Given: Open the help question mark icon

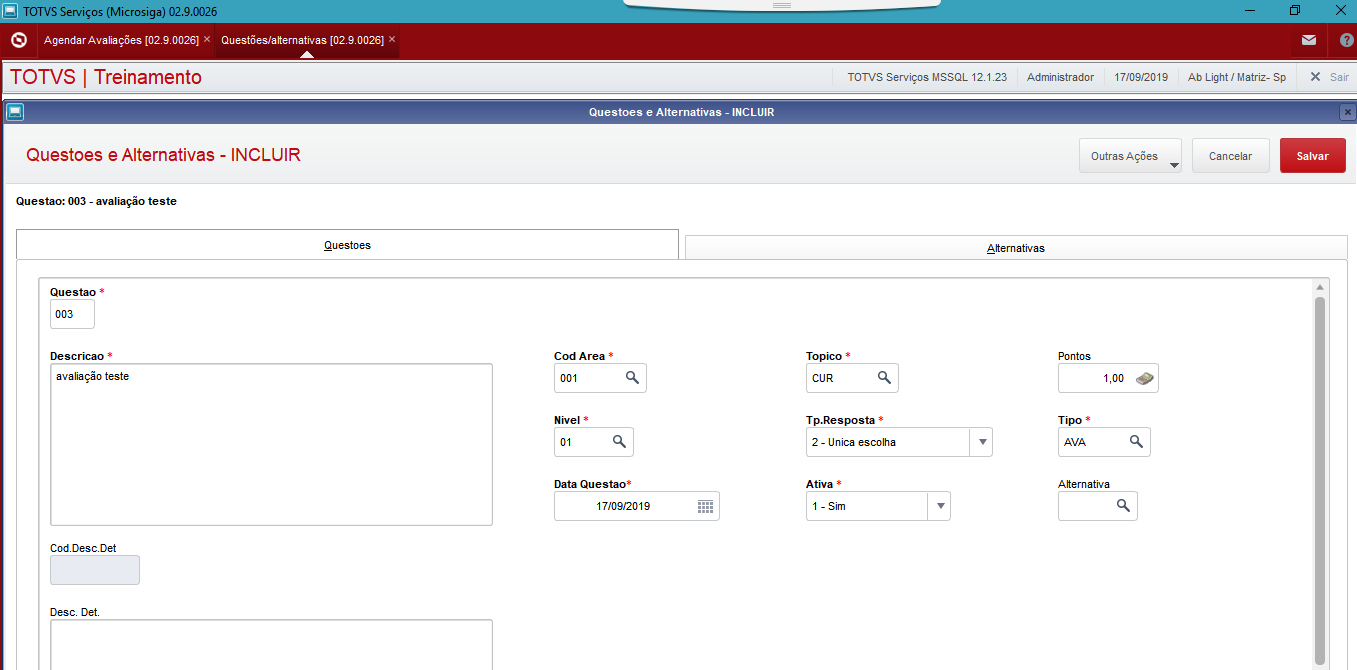Looking at the screenshot, I should [x=1345, y=41].
